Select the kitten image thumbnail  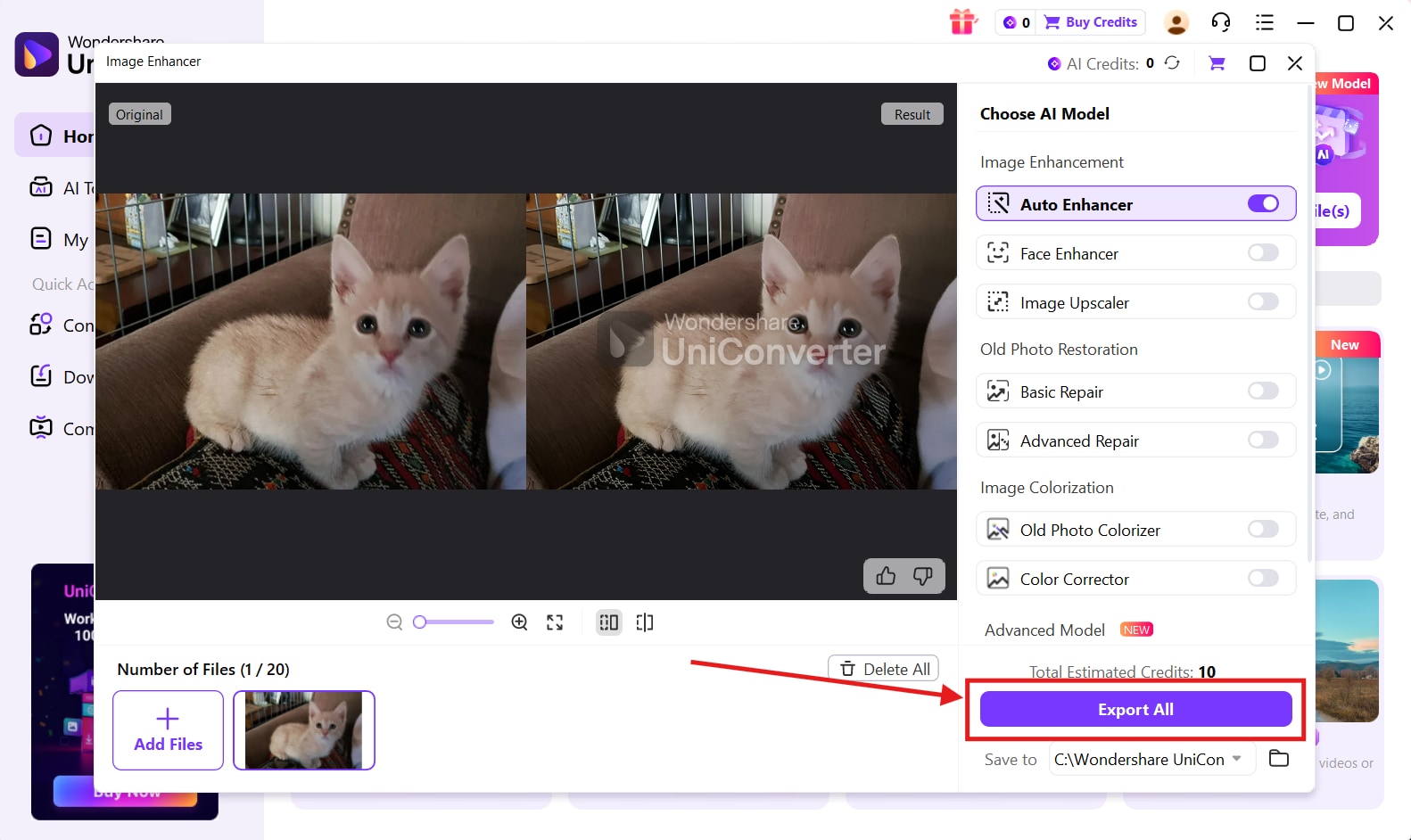coord(304,730)
